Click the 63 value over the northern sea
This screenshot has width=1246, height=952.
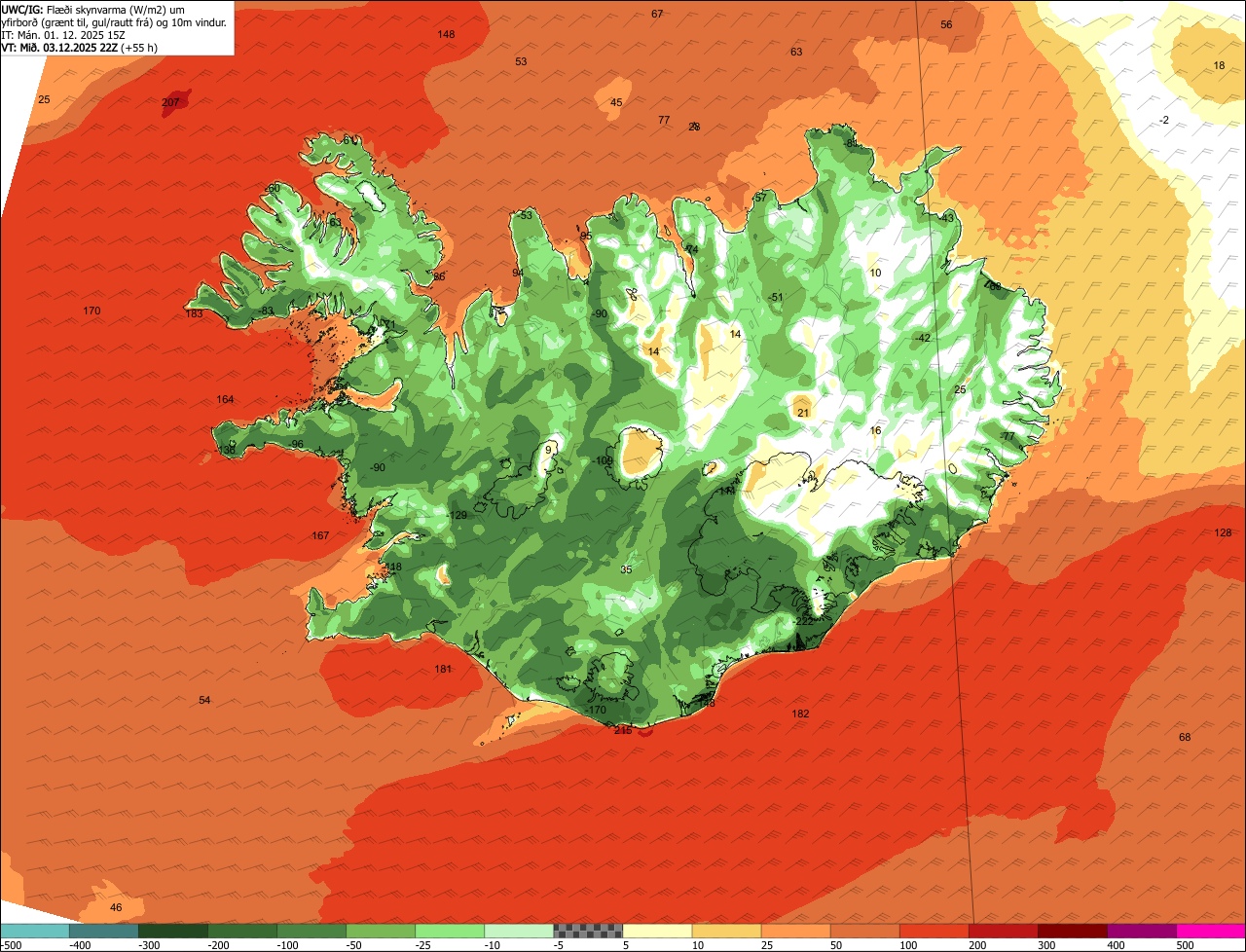(x=796, y=52)
